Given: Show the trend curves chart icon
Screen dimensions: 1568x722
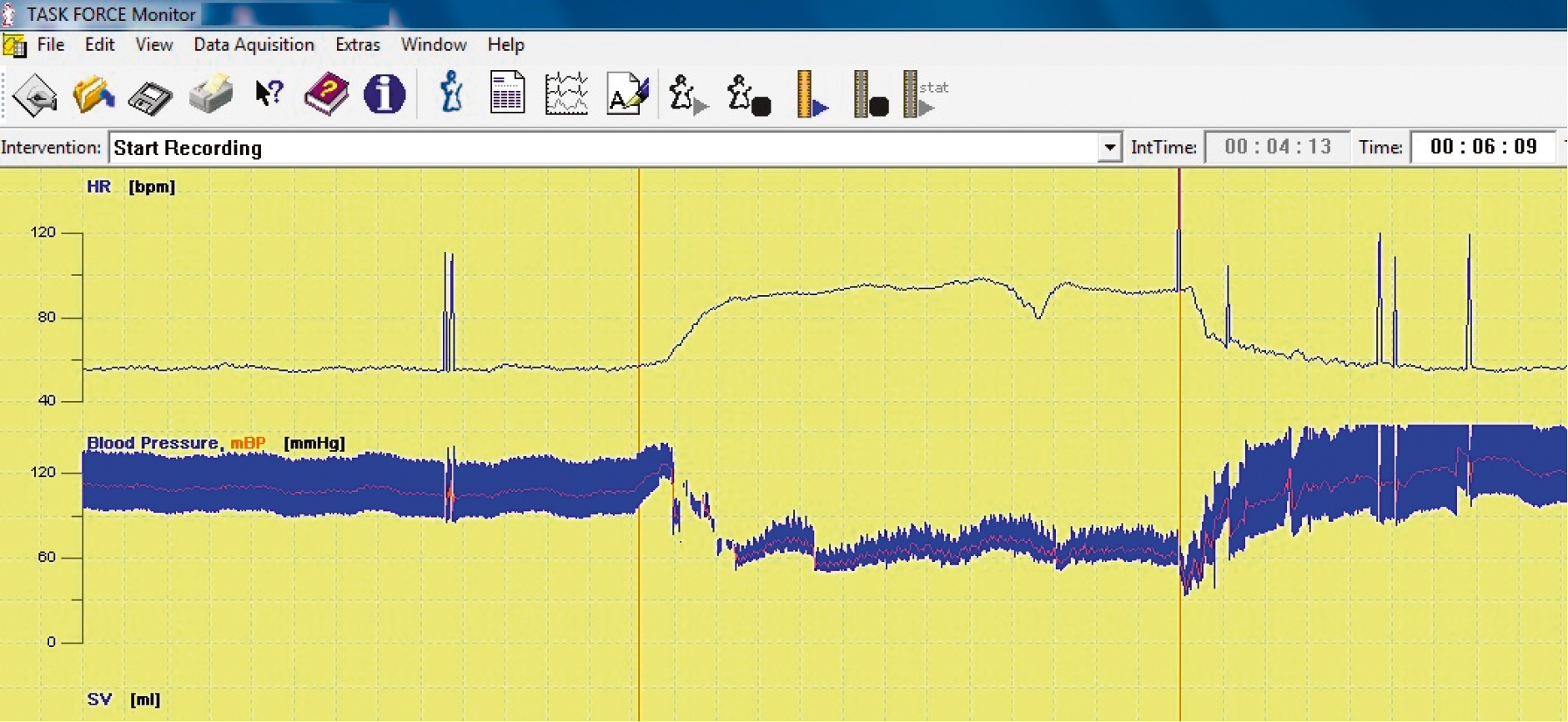Looking at the screenshot, I should (x=566, y=94).
